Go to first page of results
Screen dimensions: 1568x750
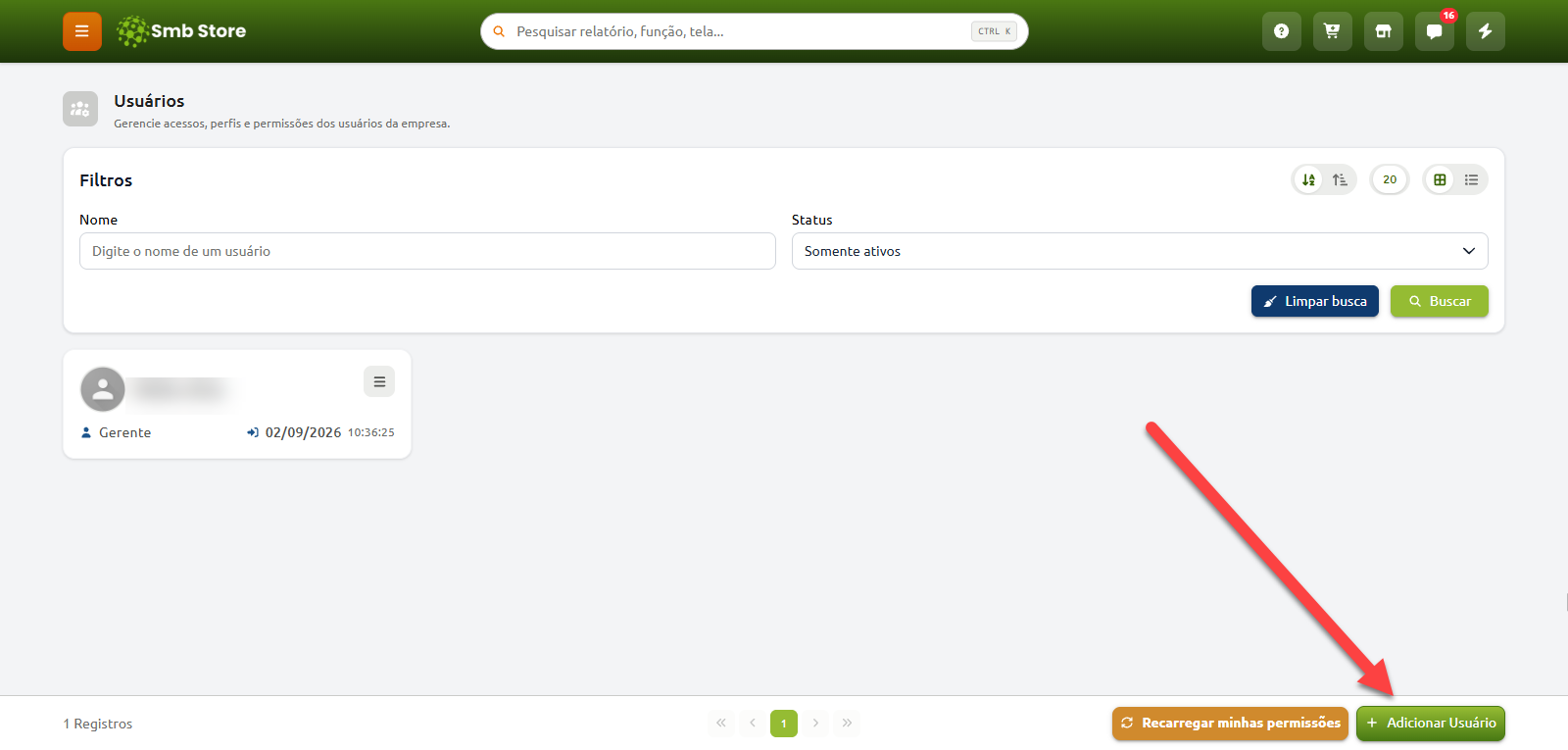(x=721, y=723)
